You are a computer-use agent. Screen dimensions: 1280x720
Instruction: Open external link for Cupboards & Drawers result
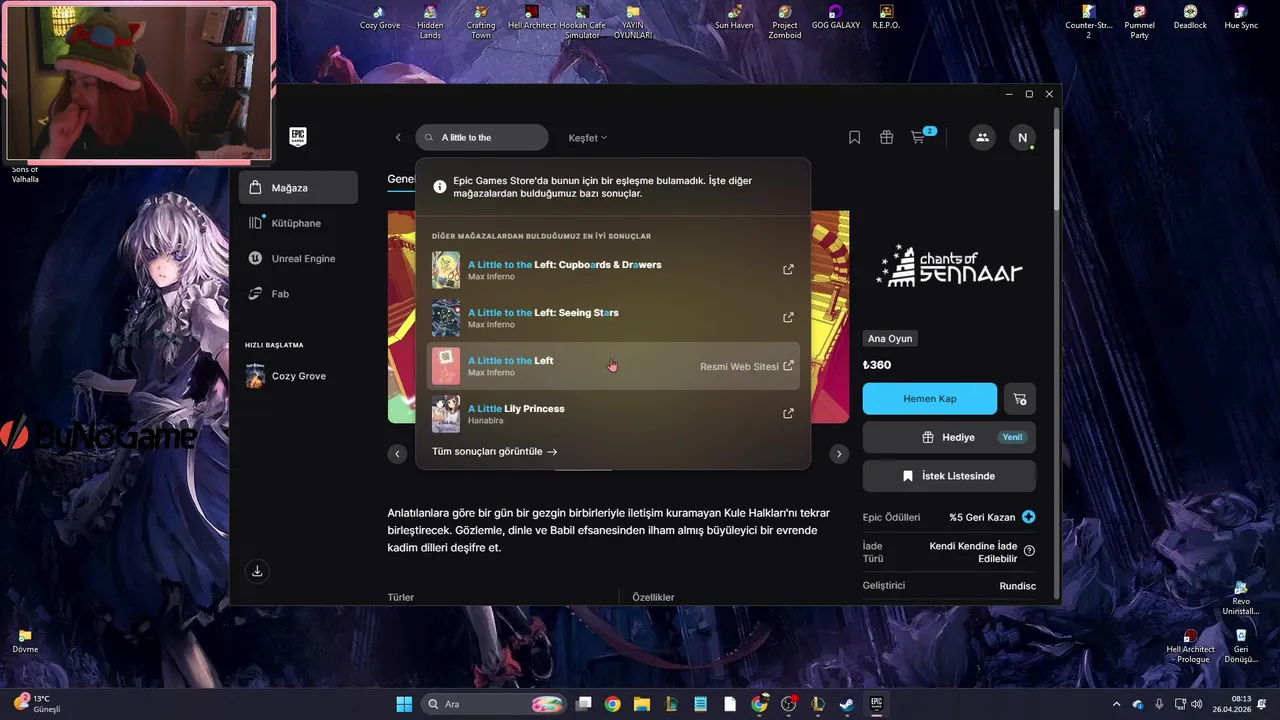tap(788, 270)
